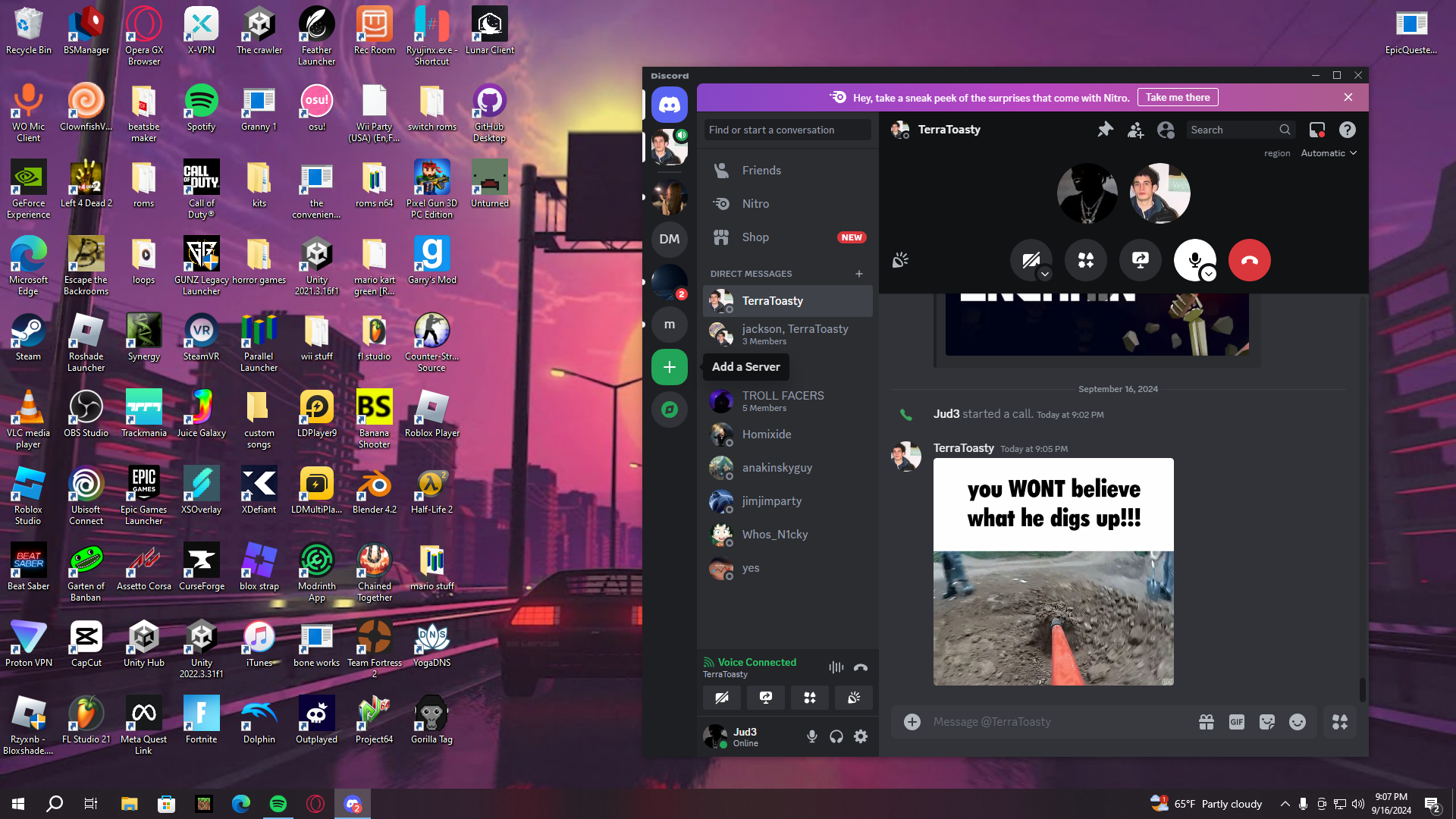Open Shop tab
The width and height of the screenshot is (1456, 819).
click(787, 237)
